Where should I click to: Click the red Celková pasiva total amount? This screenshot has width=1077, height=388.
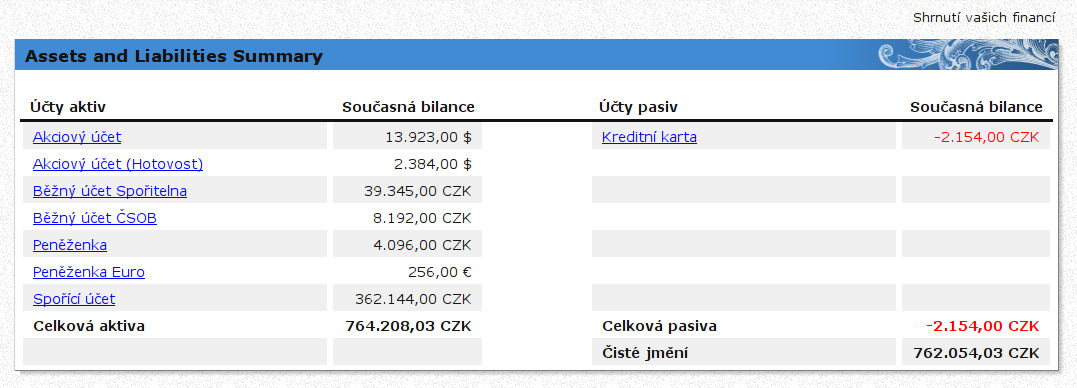pyautogui.click(x=982, y=326)
